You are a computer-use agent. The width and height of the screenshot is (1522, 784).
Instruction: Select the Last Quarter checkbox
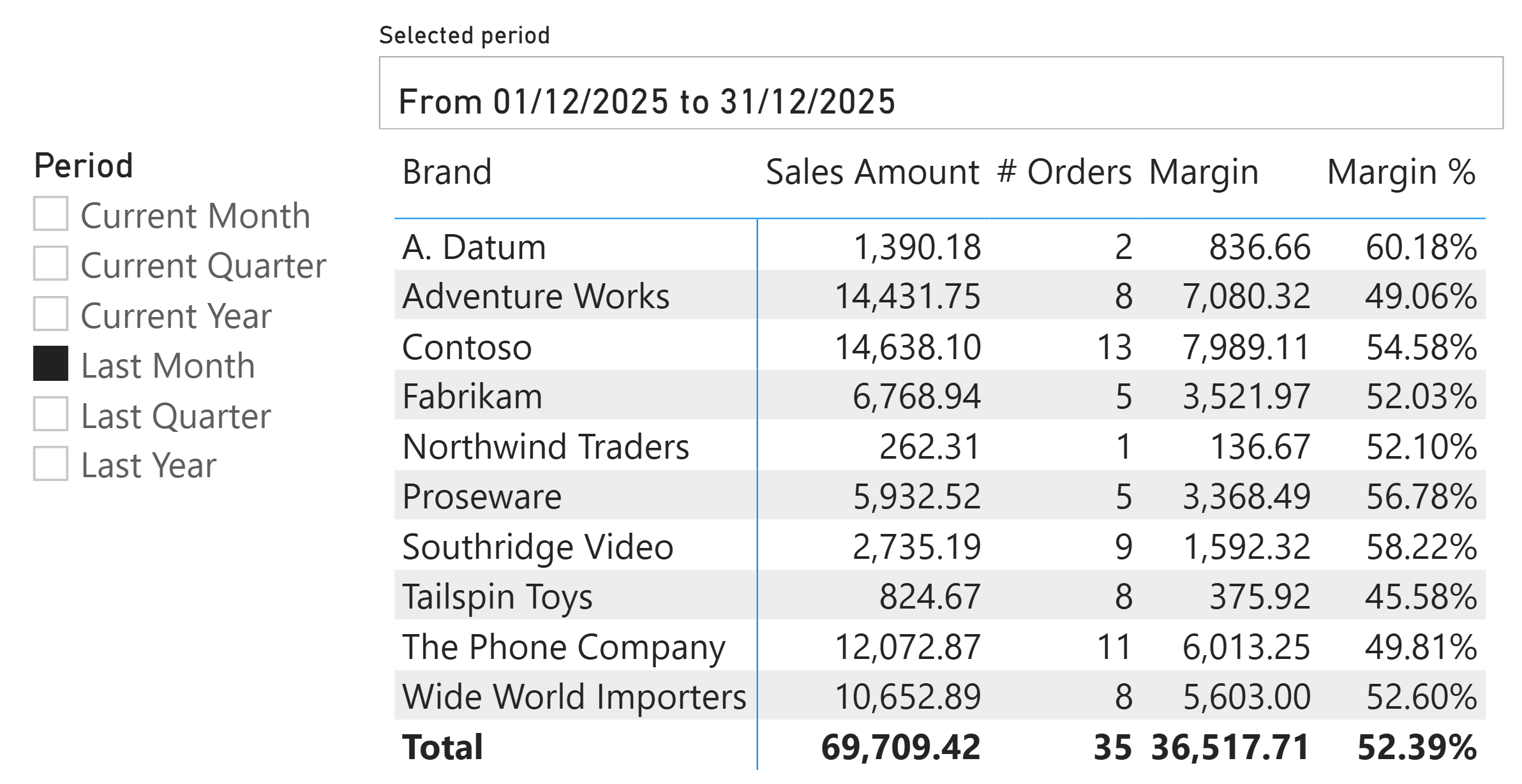click(x=50, y=414)
